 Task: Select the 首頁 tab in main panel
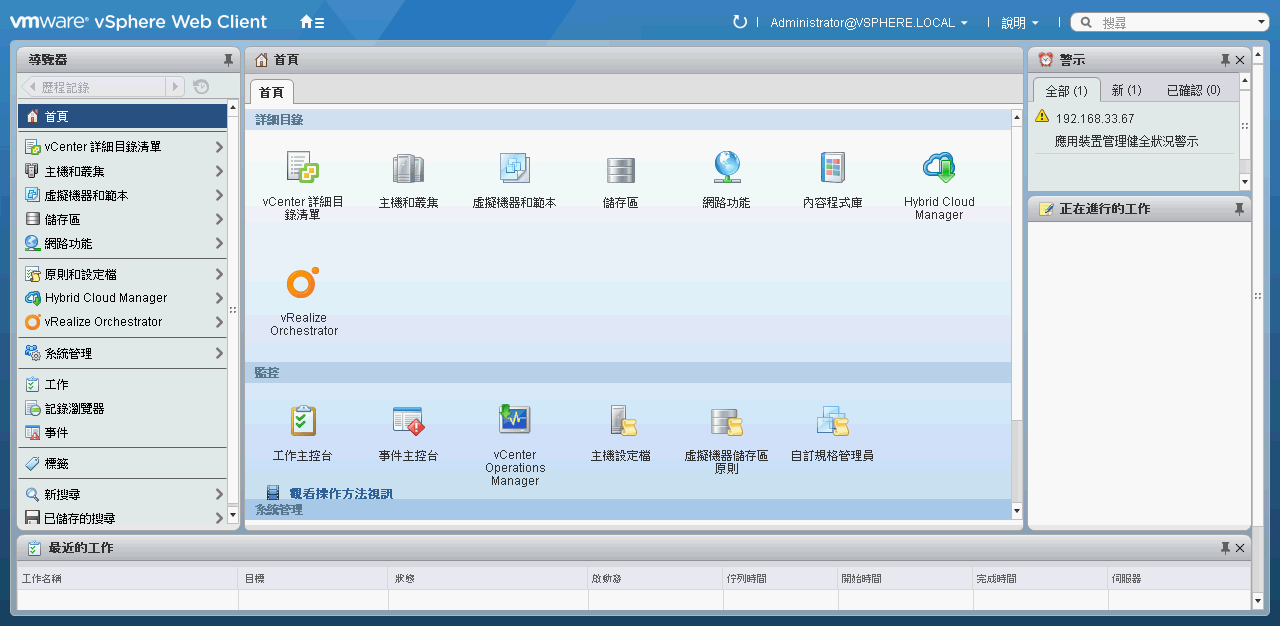tap(271, 92)
